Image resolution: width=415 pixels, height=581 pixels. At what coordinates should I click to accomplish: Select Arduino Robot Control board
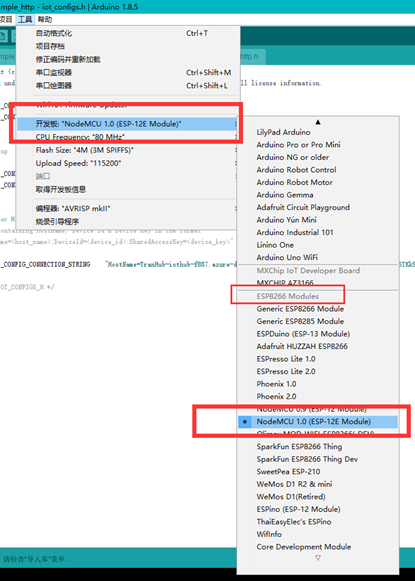(x=318, y=170)
